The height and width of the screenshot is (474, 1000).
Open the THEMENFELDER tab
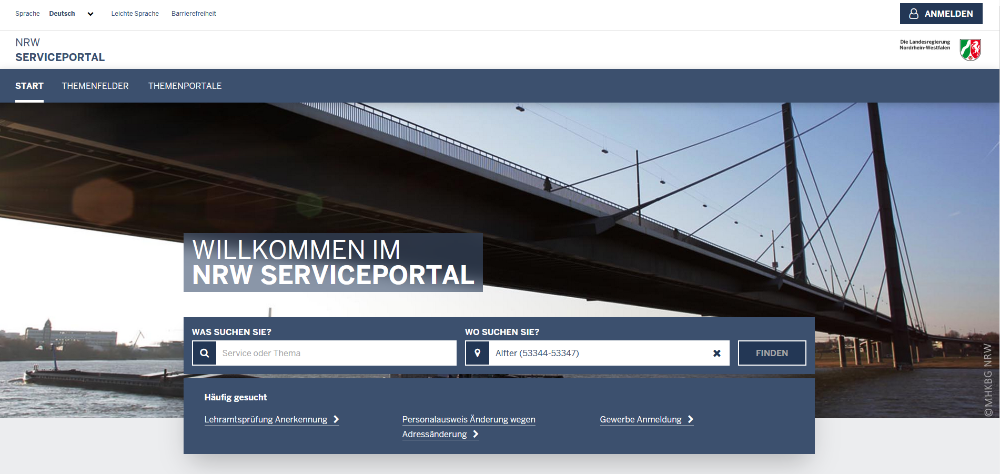pyautogui.click(x=95, y=86)
